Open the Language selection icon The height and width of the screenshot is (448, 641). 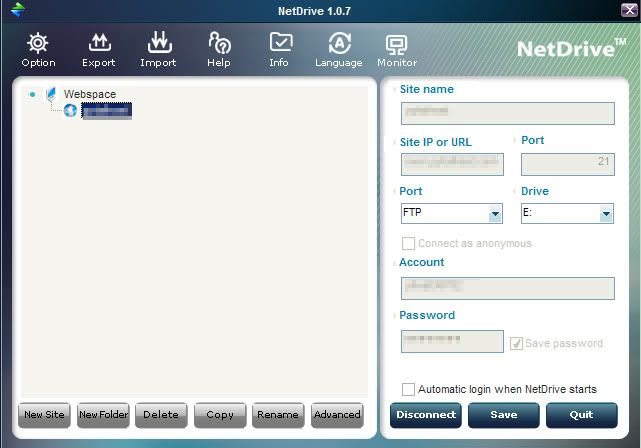(339, 45)
